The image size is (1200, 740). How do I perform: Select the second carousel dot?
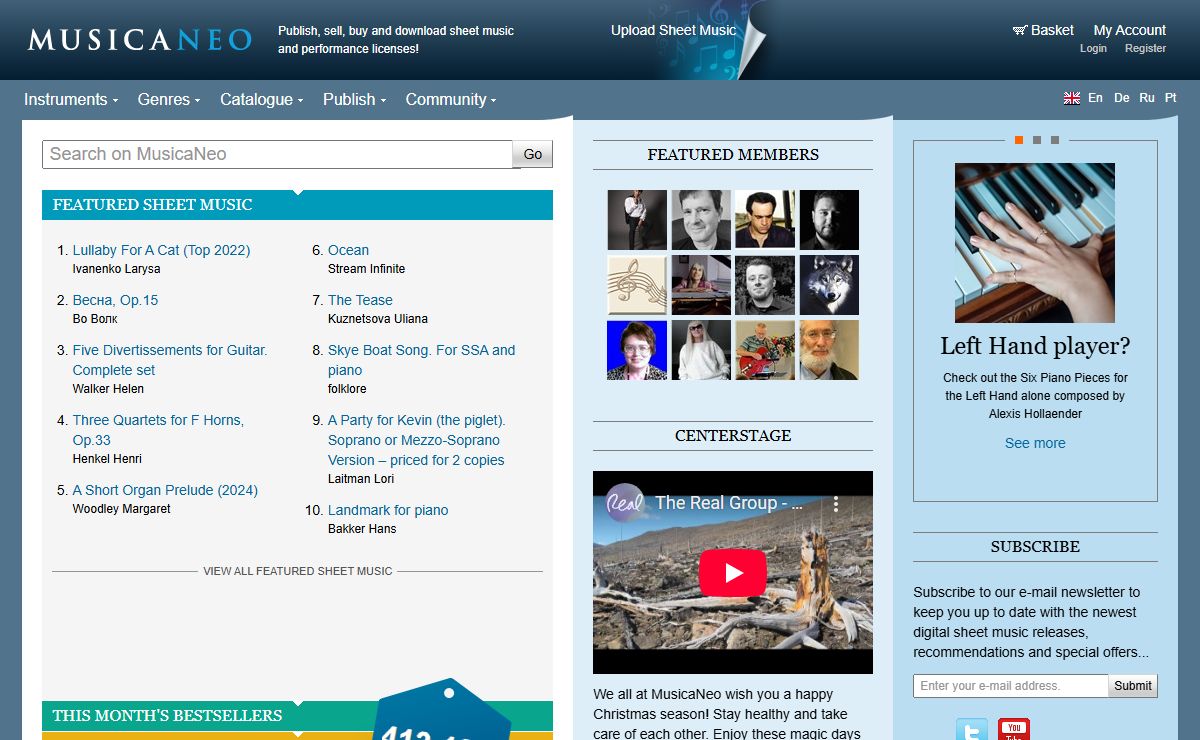pyautogui.click(x=1036, y=140)
